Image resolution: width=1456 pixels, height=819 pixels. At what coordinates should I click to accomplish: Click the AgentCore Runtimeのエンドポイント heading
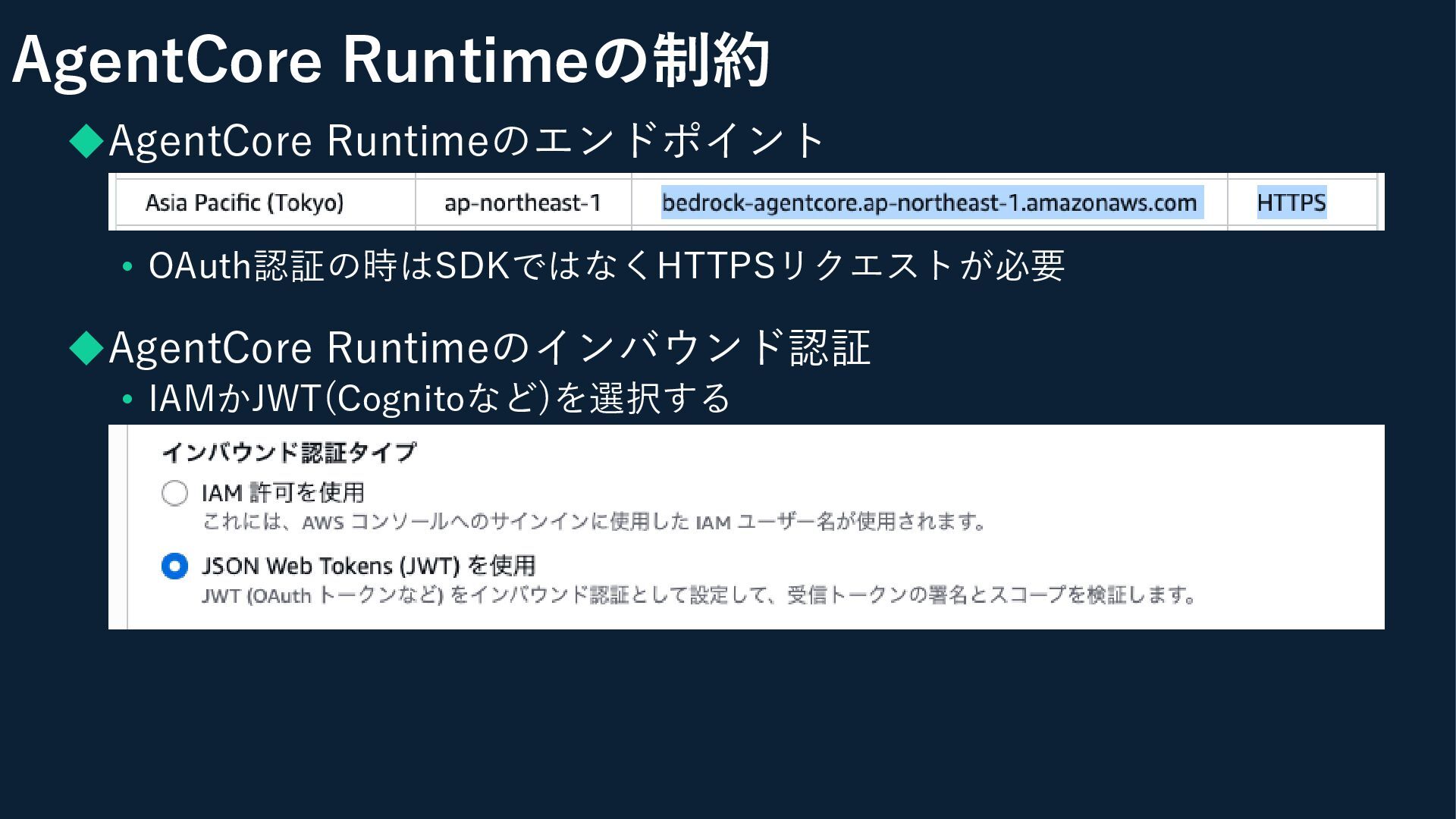(x=466, y=141)
